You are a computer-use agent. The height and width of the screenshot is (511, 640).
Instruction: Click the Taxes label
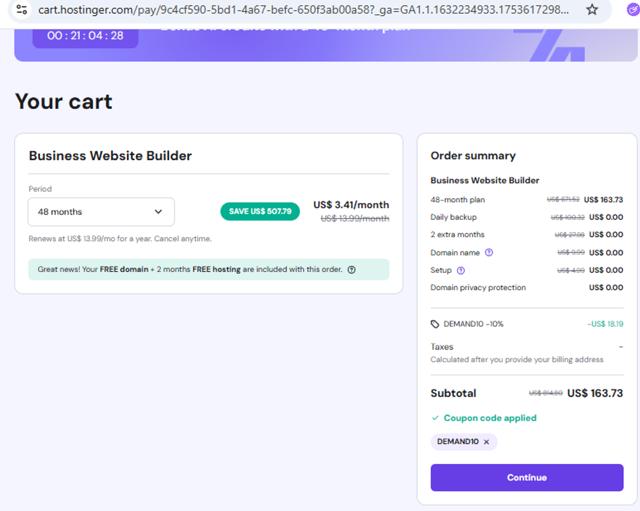pyautogui.click(x=442, y=347)
